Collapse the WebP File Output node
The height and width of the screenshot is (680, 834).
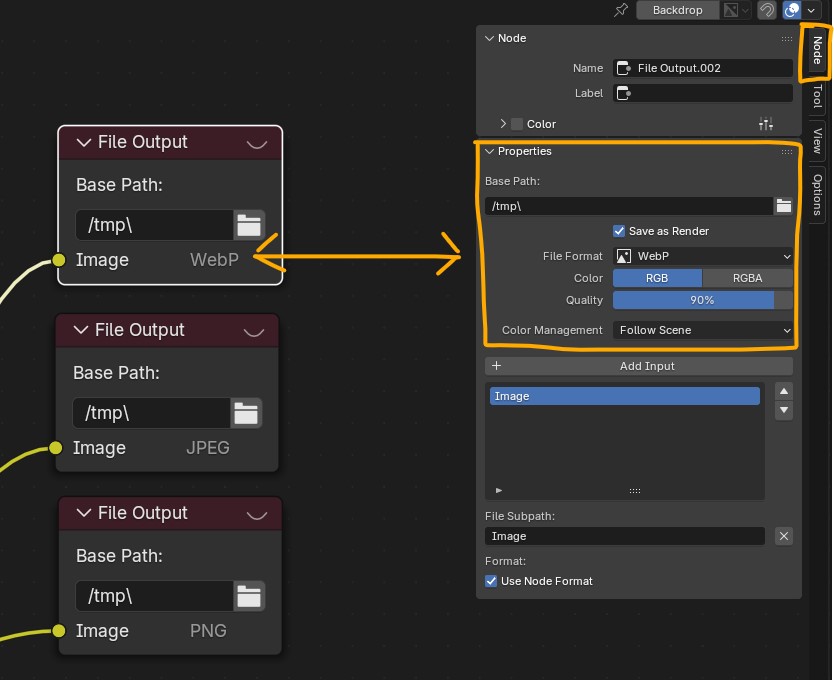[84, 142]
